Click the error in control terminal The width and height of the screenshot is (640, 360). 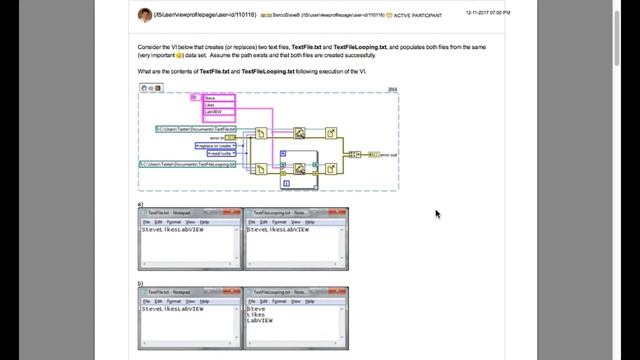coord(230,138)
